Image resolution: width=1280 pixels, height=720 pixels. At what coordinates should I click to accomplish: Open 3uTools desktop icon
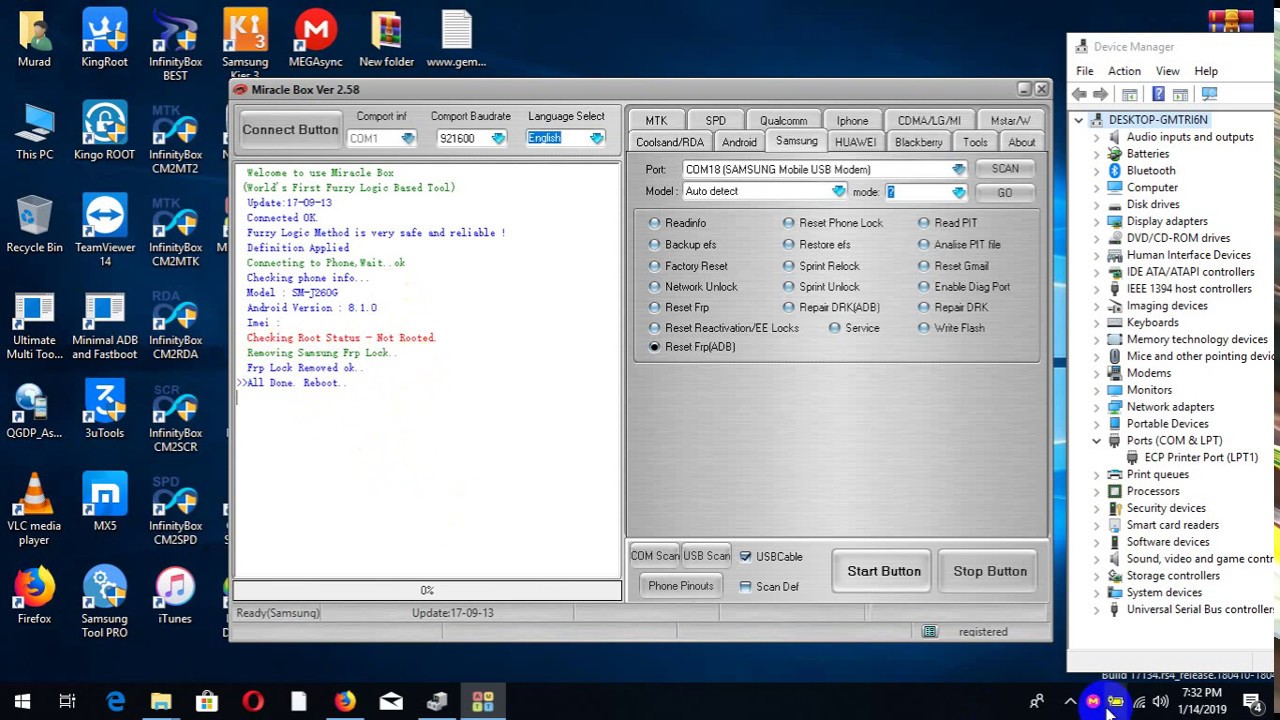point(104,410)
